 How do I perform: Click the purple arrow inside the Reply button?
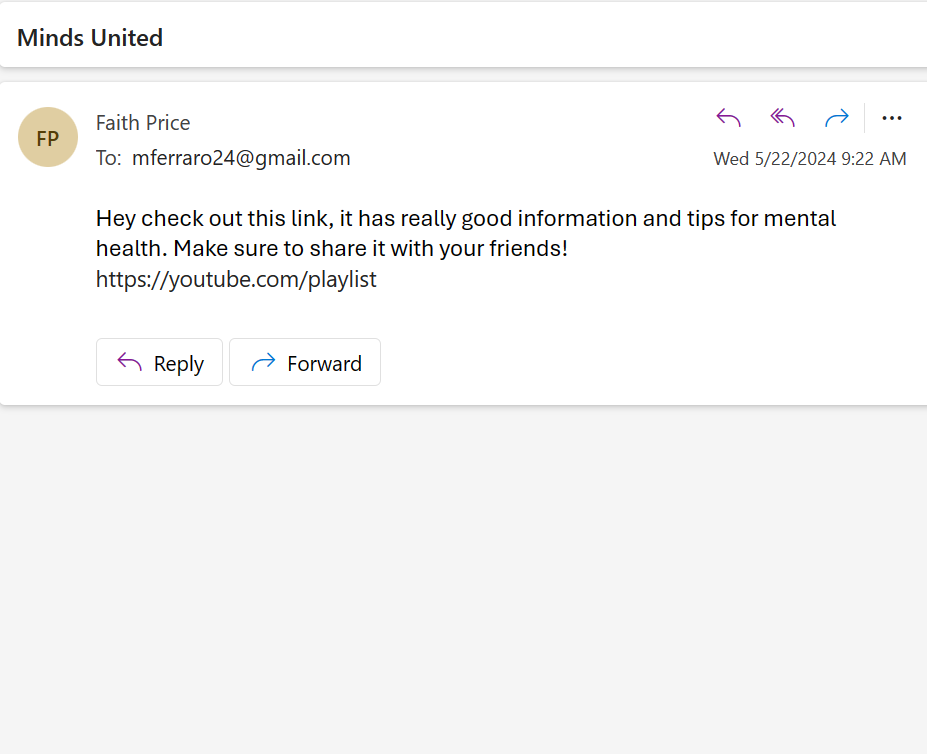[x=130, y=363]
